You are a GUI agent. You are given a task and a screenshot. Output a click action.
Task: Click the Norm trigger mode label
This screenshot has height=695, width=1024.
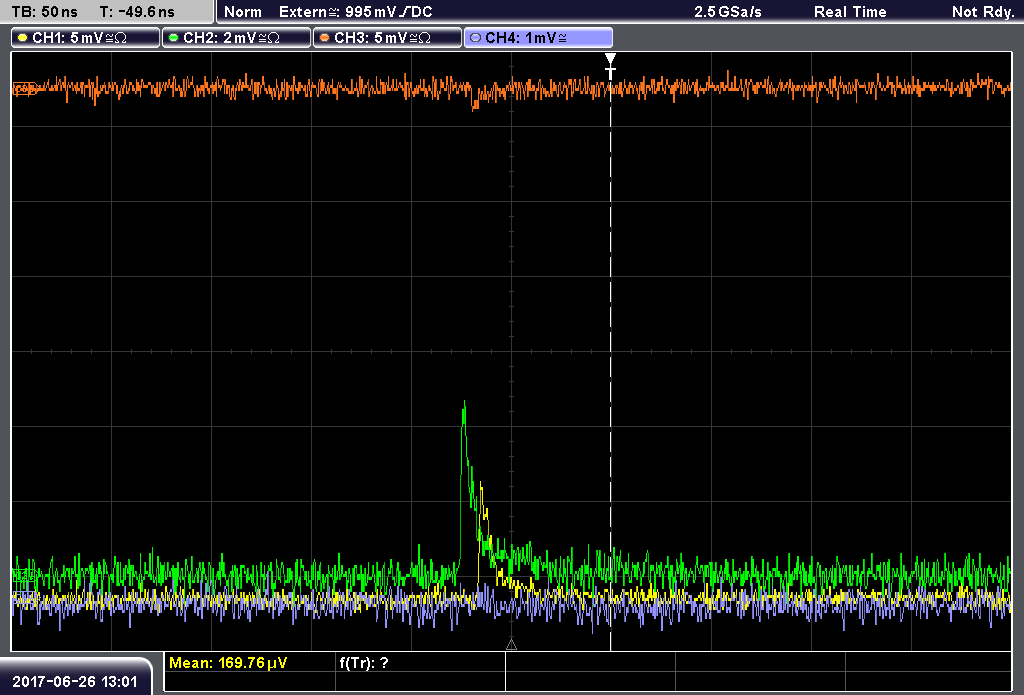[x=243, y=12]
